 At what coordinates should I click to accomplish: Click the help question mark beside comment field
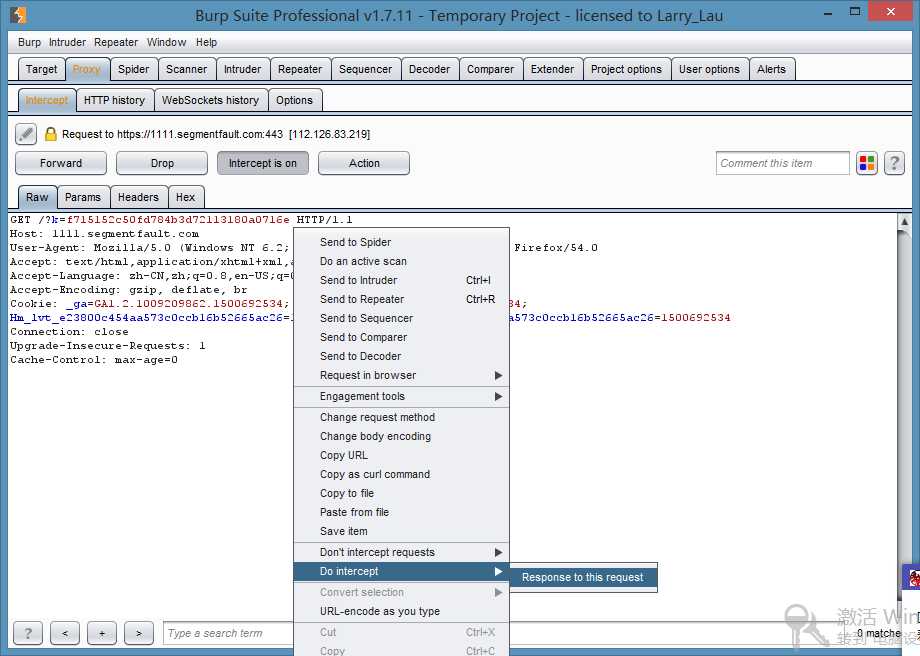click(x=894, y=163)
